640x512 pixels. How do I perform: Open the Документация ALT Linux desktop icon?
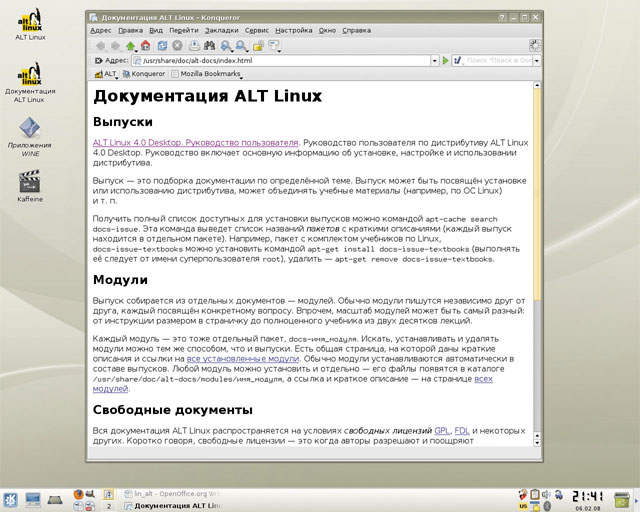pos(30,82)
